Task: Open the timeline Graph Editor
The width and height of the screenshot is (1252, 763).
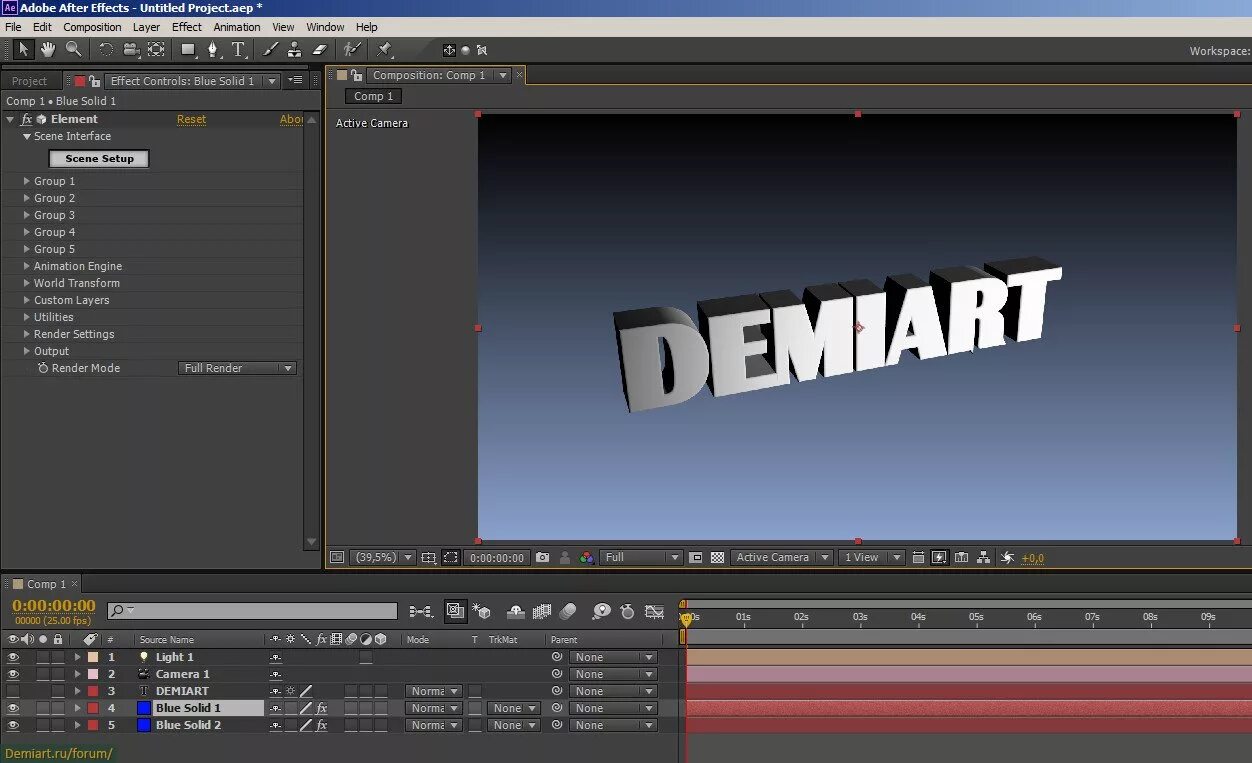Action: coord(655,611)
